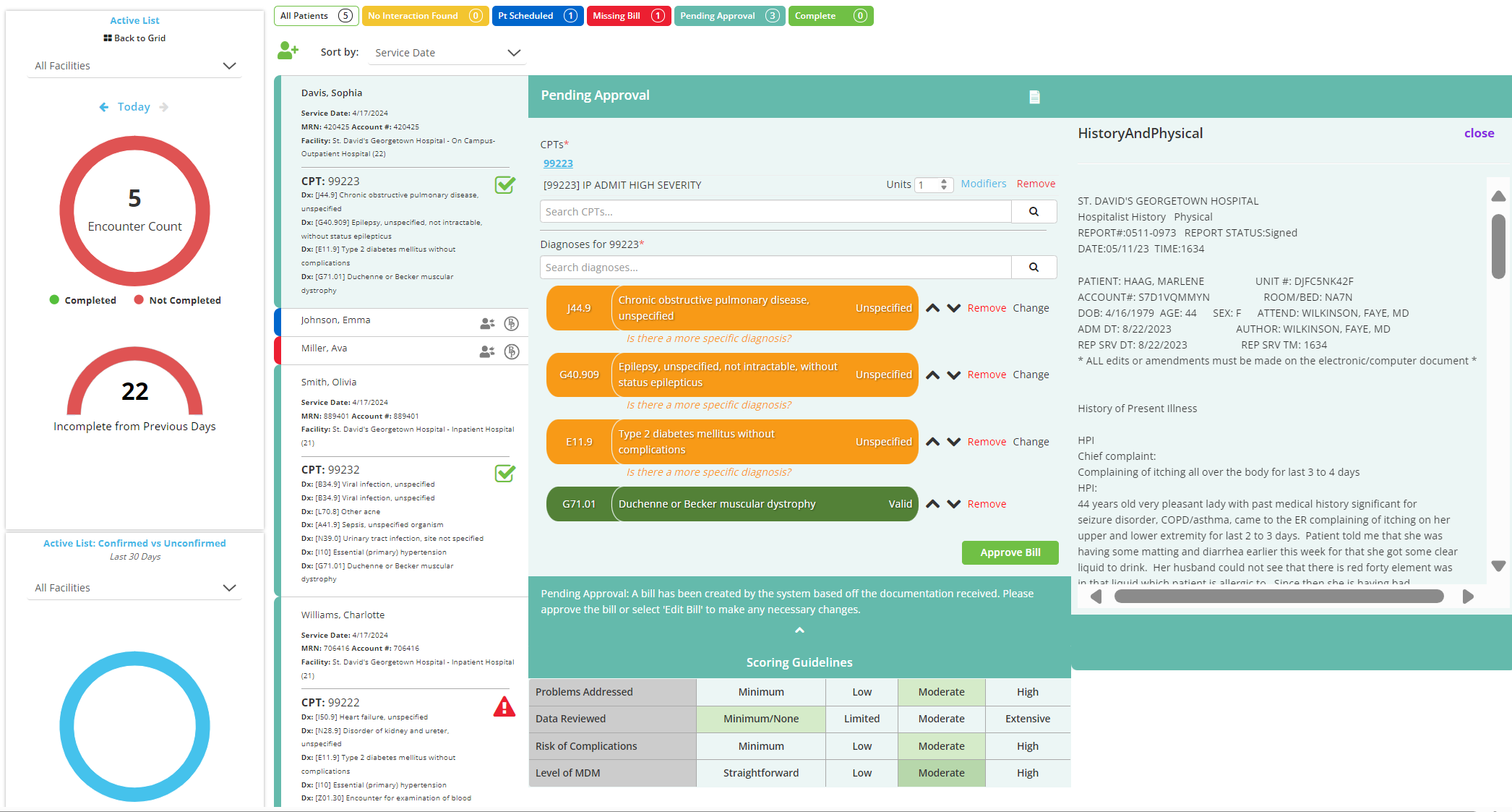Click the diagnoses search magnifier icon
This screenshot has width=1512, height=812.
click(1034, 267)
